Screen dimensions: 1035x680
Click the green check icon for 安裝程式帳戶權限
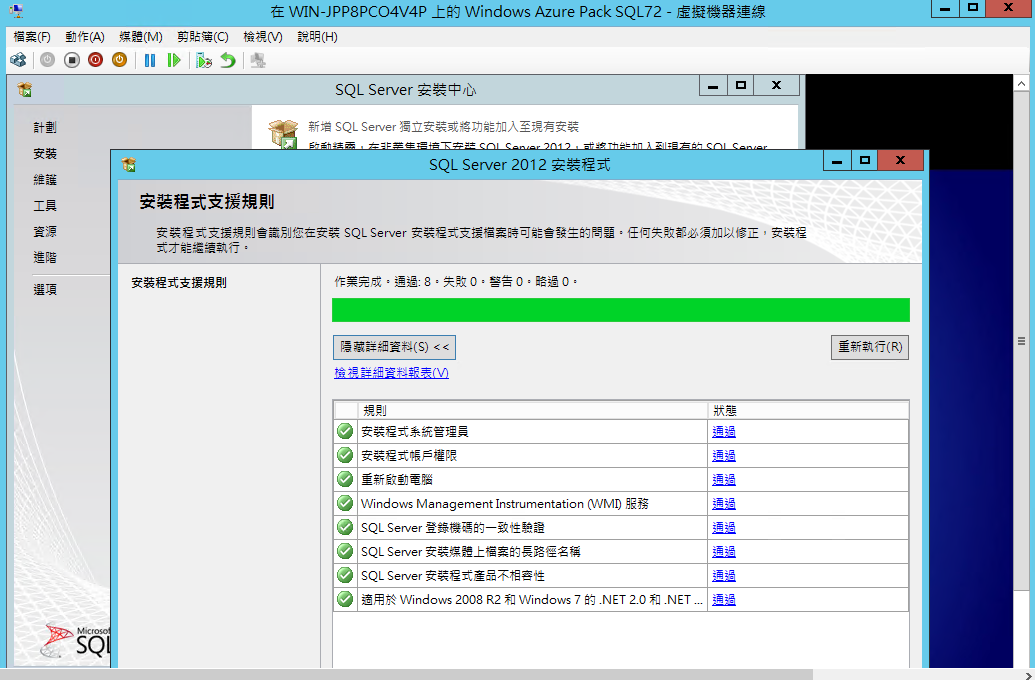345,456
